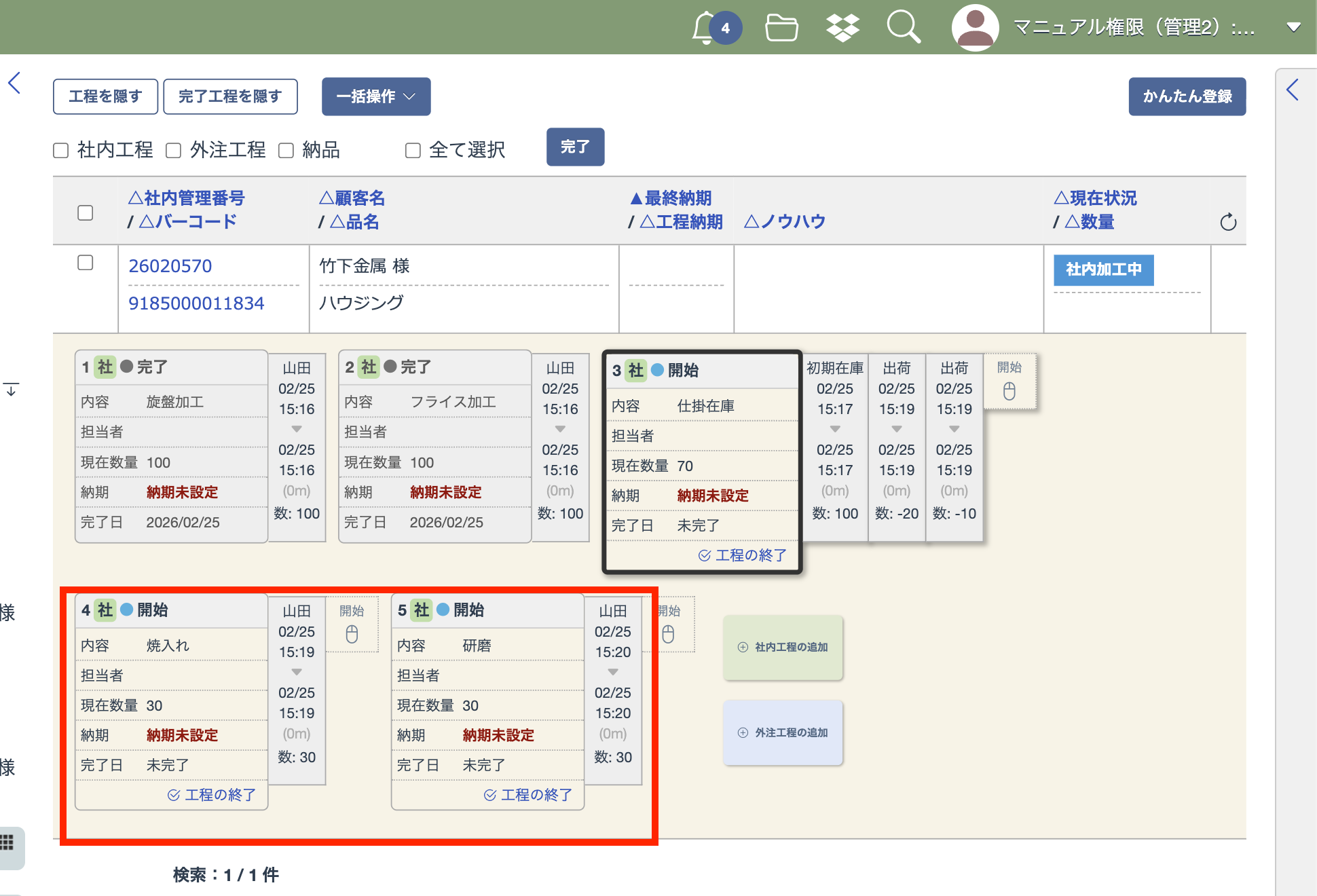
Task: Click the かんたん登録 button
Action: pos(1187,96)
